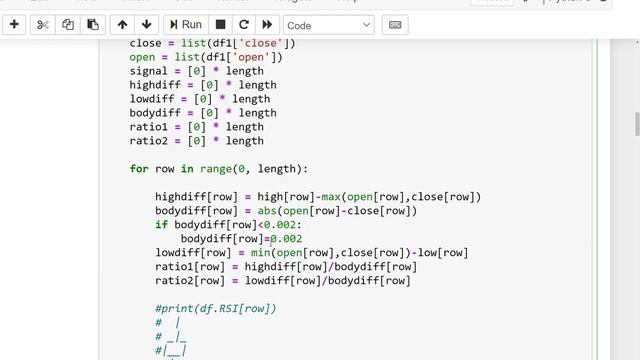Click the line 'ratio2 = [0] * length'

click(x=196, y=141)
